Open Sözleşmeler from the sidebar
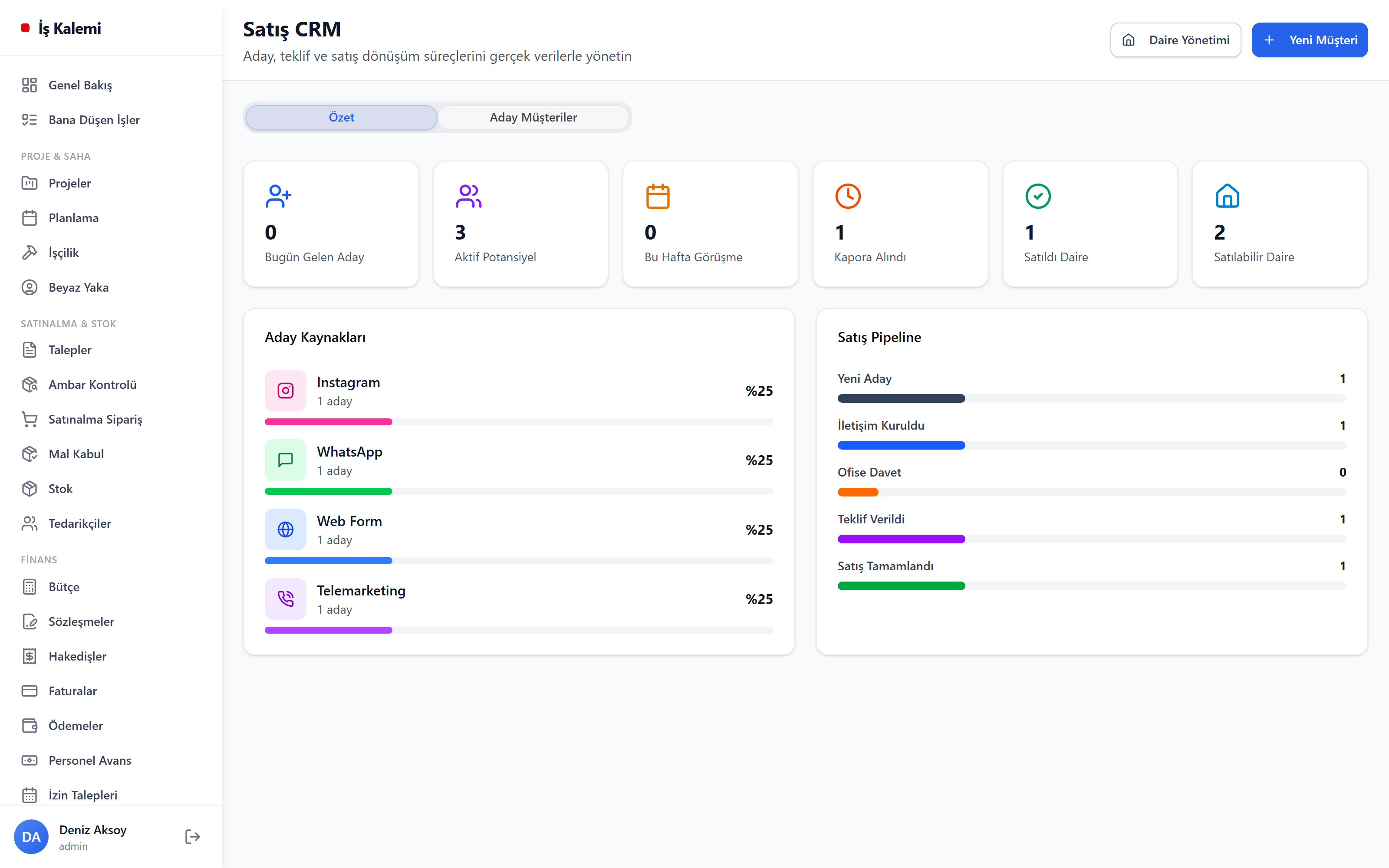This screenshot has width=1389, height=868. tap(112, 621)
